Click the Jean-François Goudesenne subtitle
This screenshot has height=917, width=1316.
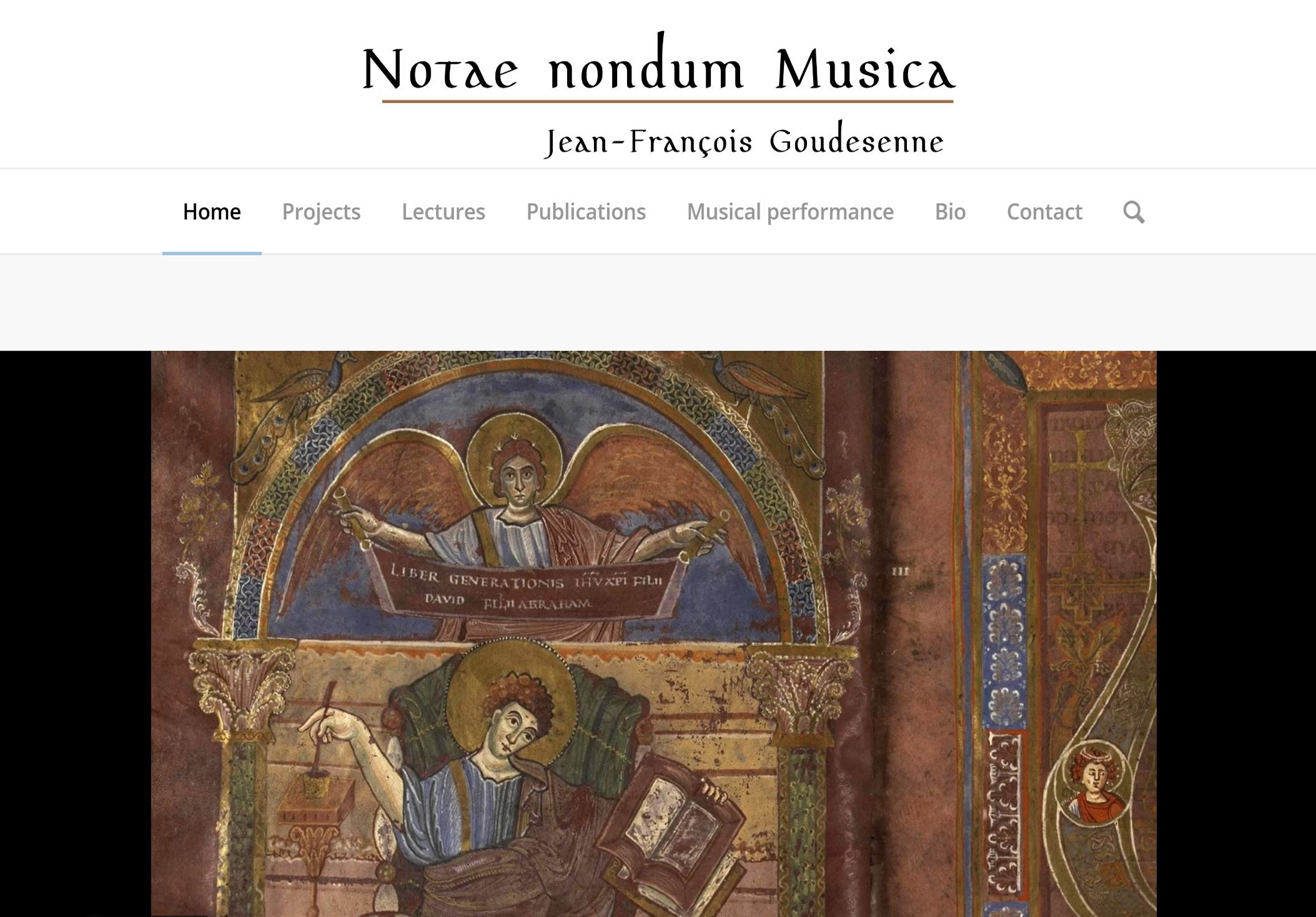tap(744, 141)
